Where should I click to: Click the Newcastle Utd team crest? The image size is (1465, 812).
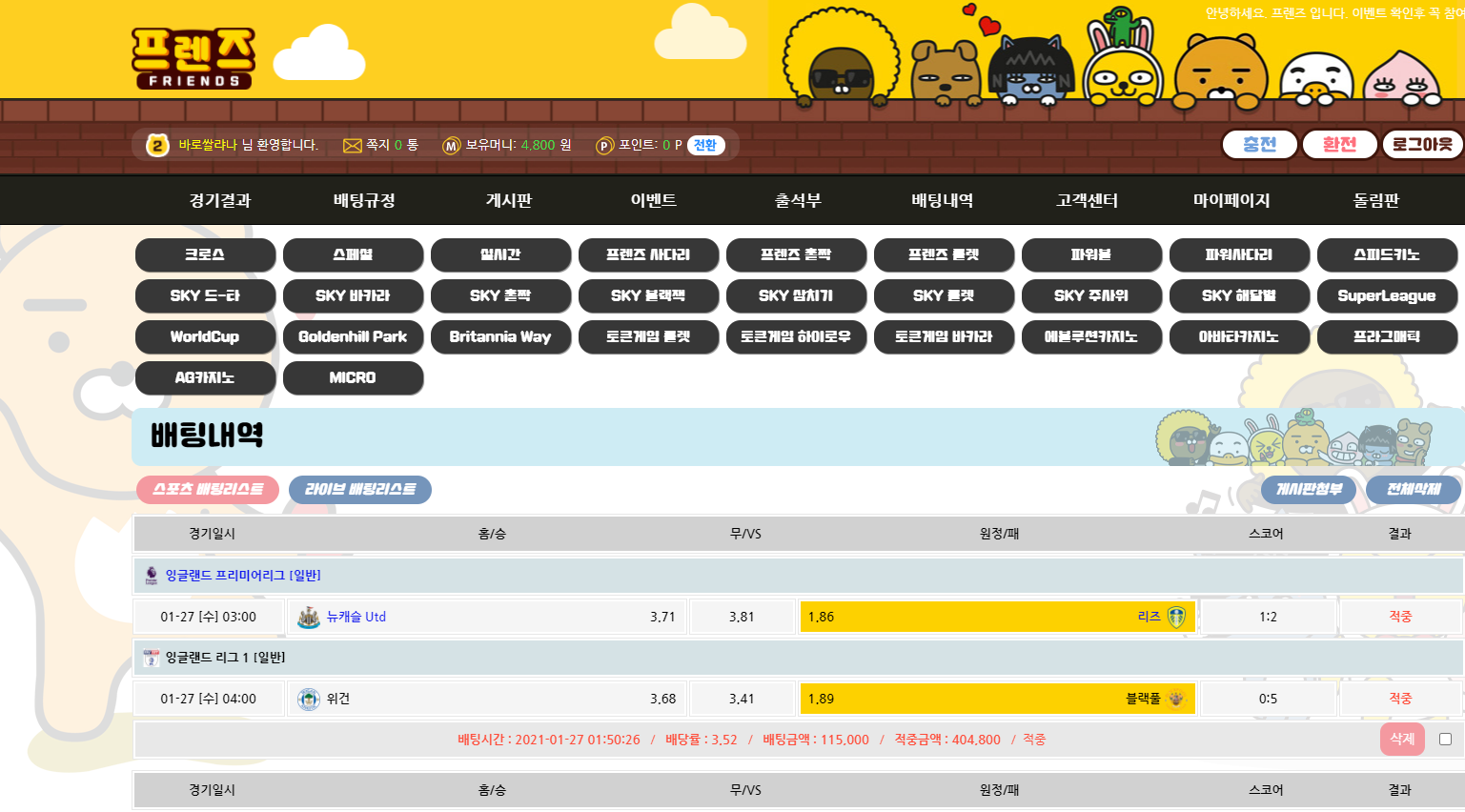(308, 618)
